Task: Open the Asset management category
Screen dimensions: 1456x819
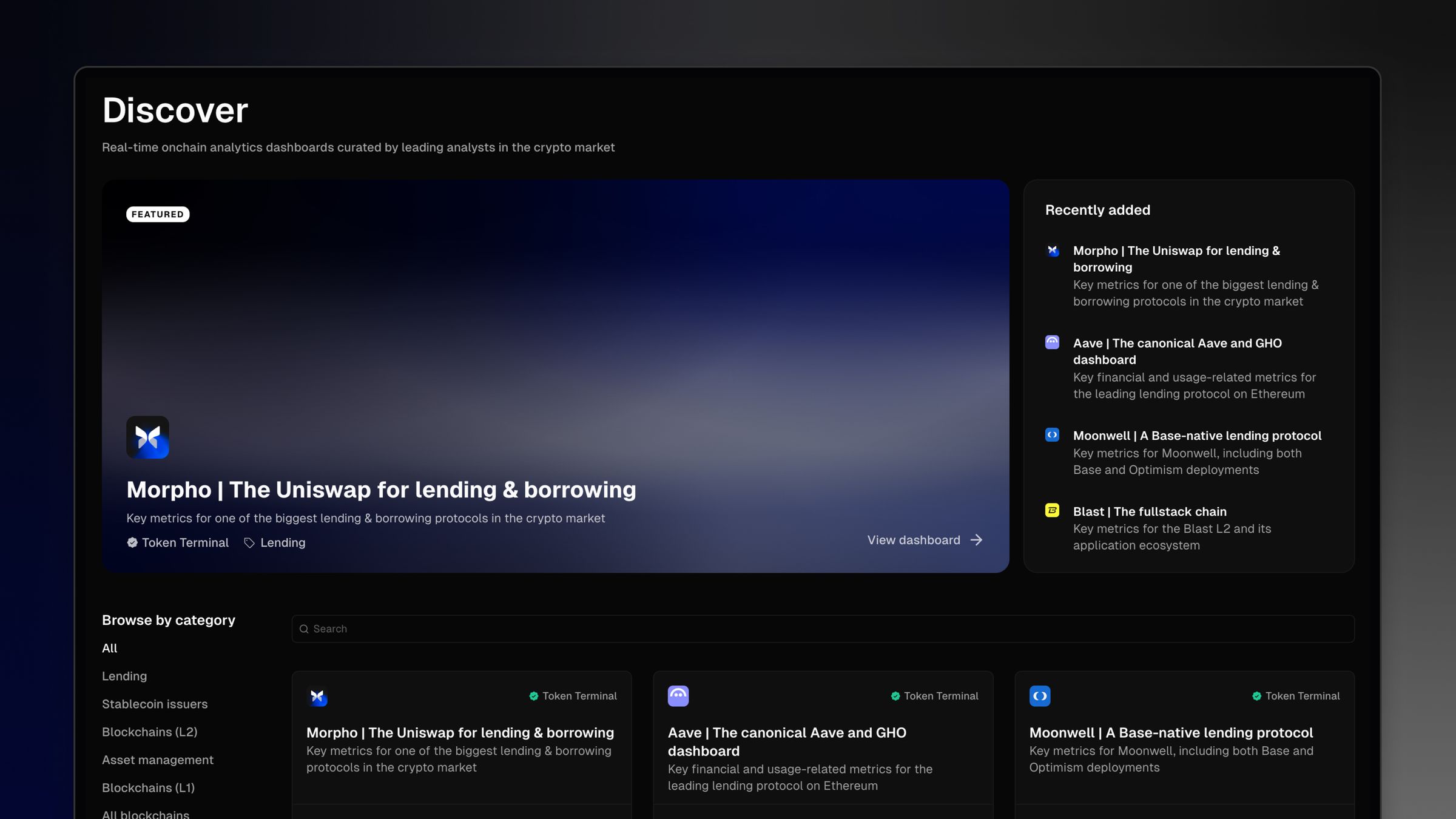Action: tap(157, 760)
